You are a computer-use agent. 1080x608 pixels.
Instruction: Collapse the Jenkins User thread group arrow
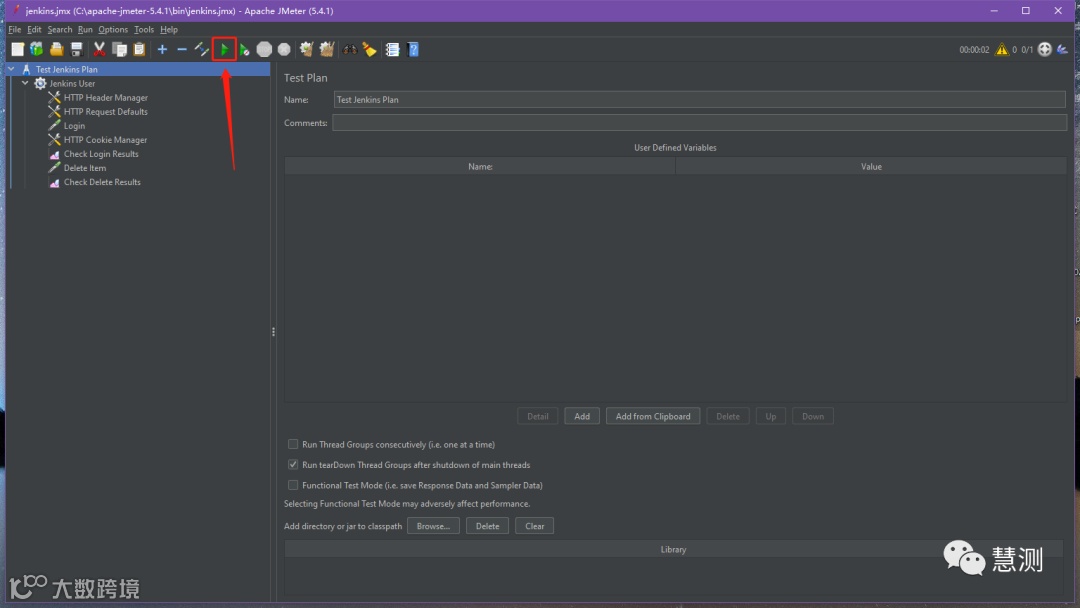[x=25, y=83]
